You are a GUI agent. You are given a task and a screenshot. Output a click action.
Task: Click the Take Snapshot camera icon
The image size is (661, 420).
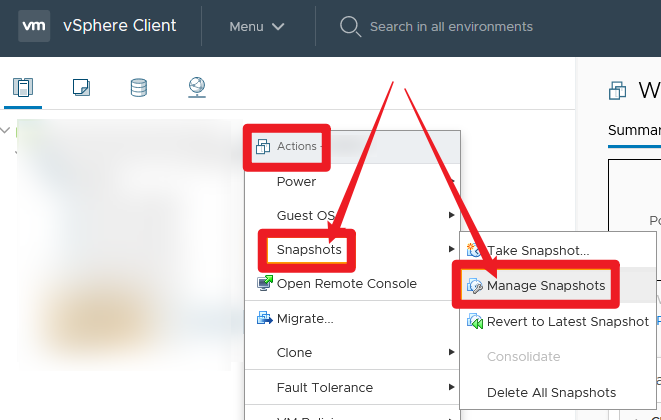[474, 250]
